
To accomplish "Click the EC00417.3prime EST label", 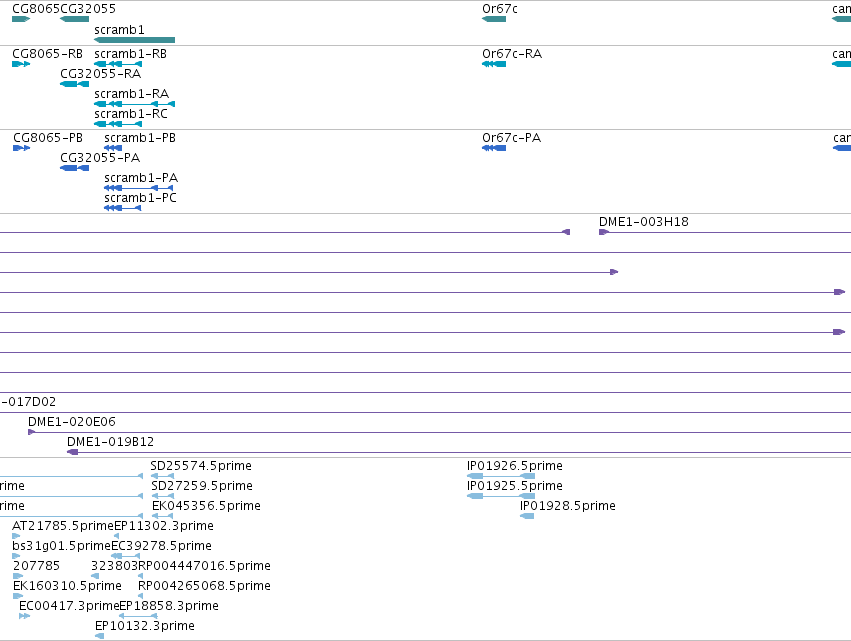I will pos(69,606).
